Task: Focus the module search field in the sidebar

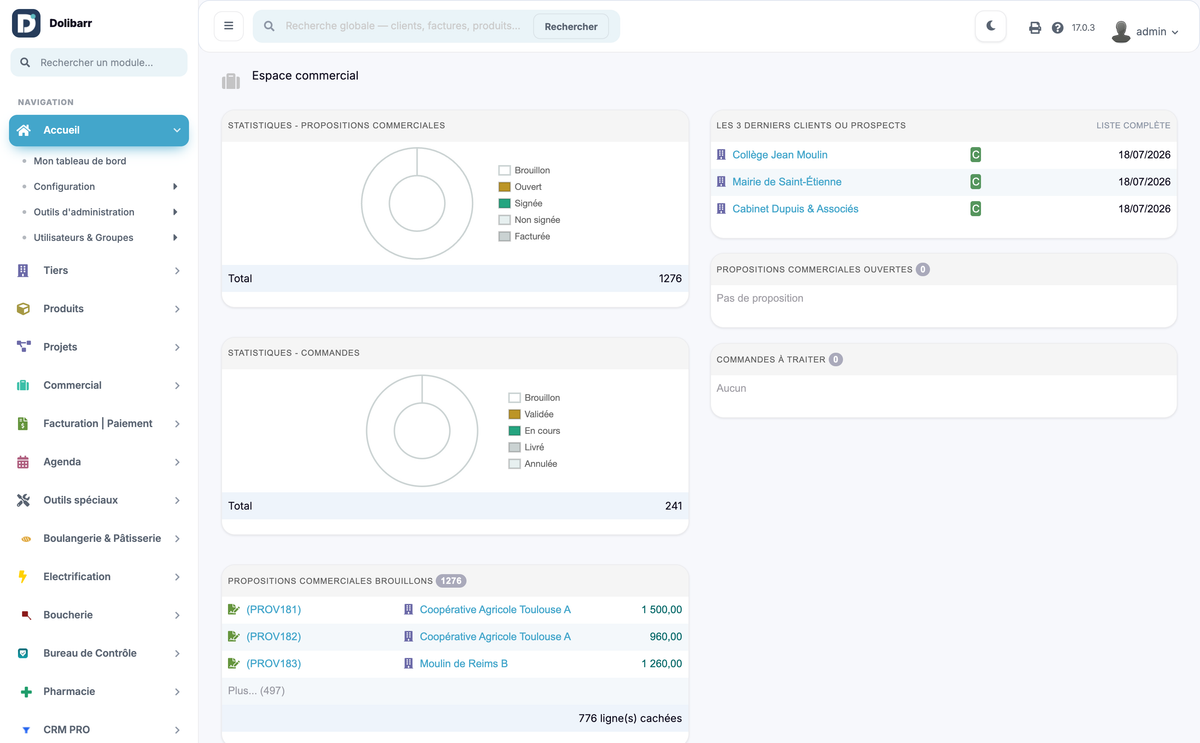Action: coord(99,62)
